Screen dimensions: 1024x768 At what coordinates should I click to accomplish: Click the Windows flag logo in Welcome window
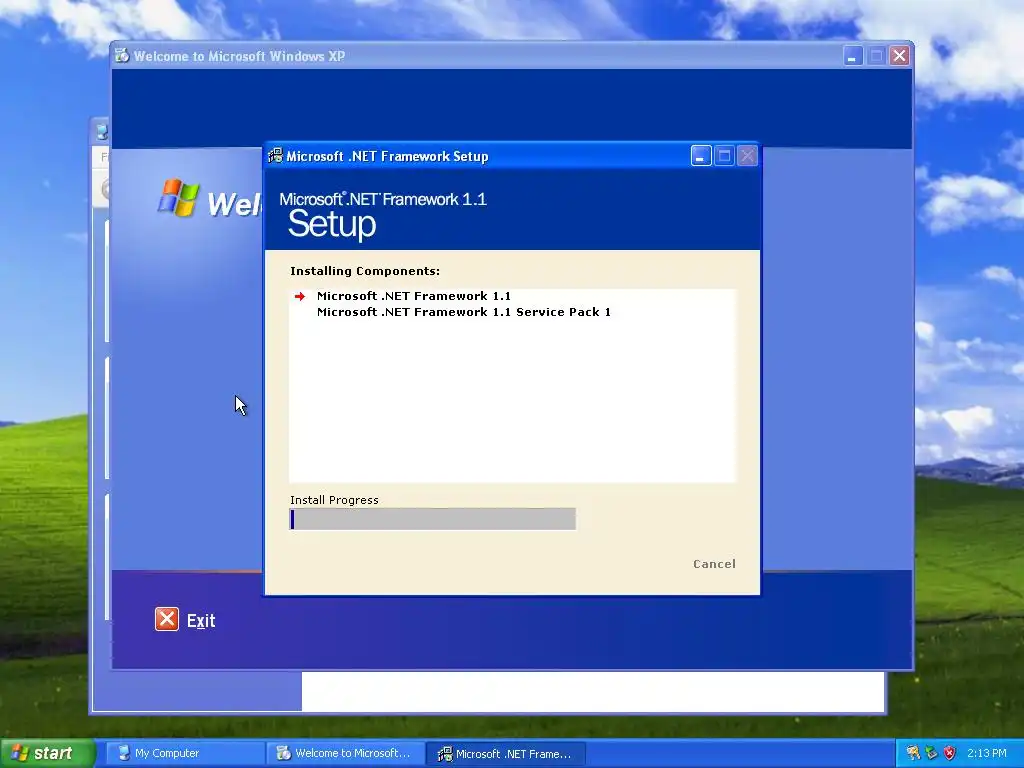pyautogui.click(x=178, y=198)
